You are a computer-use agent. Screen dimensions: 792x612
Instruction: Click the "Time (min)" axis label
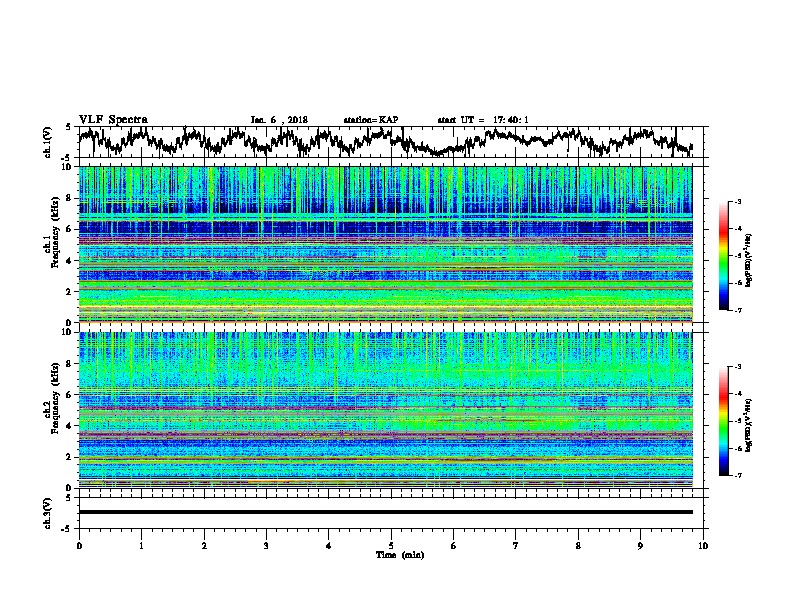tap(400, 555)
